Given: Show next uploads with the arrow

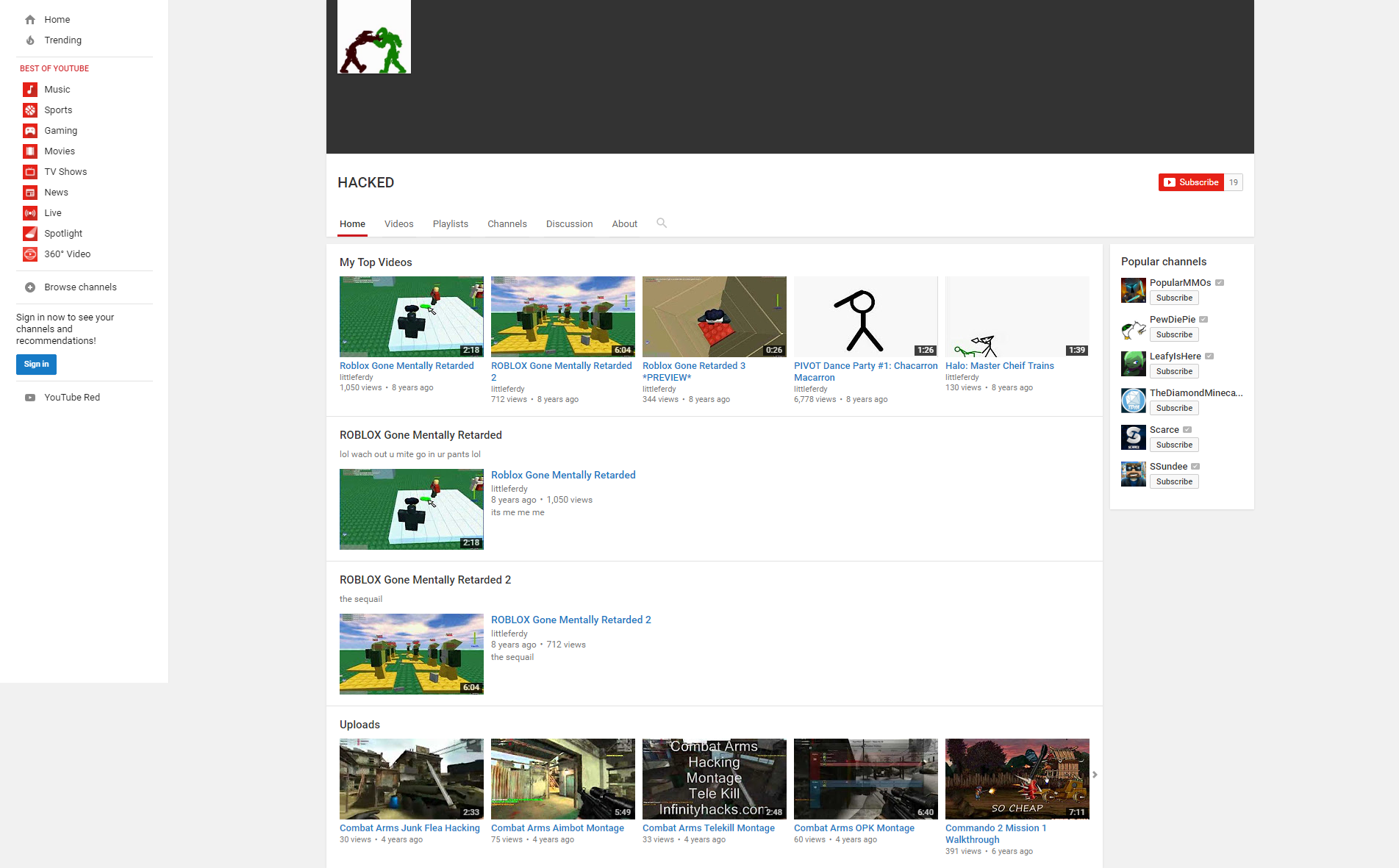Looking at the screenshot, I should click(x=1095, y=775).
